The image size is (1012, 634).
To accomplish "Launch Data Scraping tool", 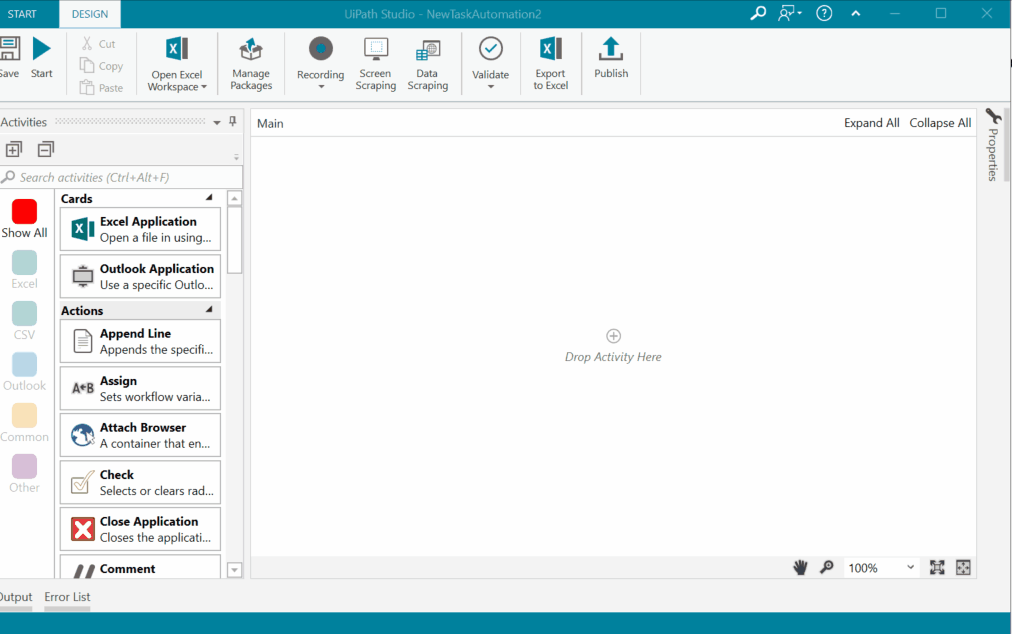I will click(427, 64).
